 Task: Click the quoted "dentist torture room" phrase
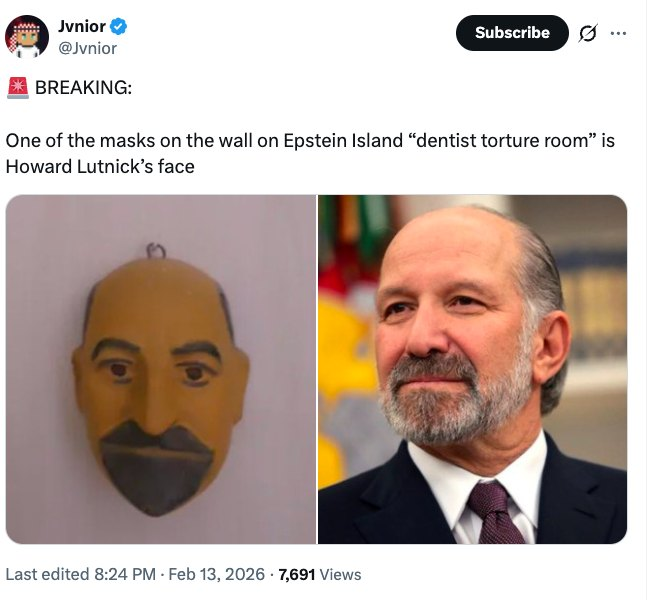click(485, 140)
